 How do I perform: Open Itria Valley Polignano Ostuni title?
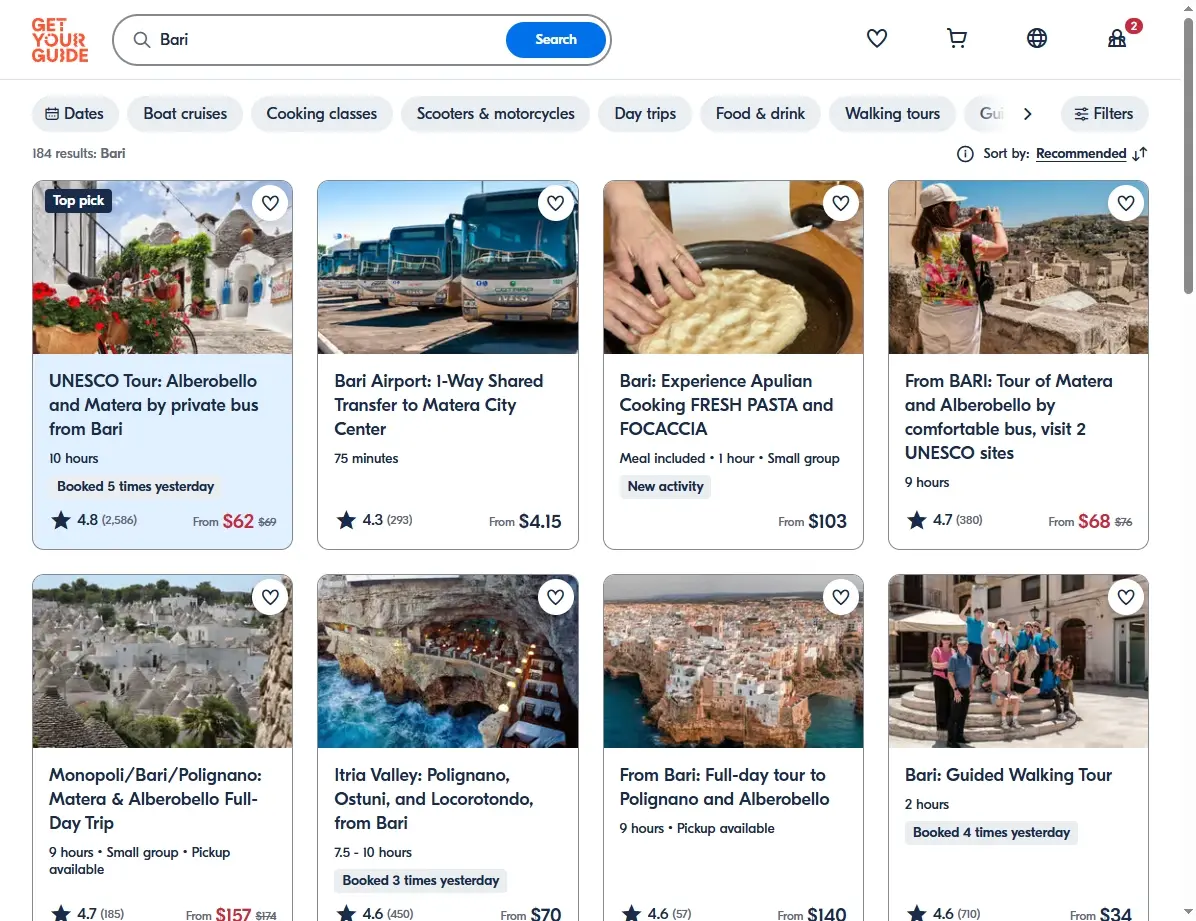point(433,798)
